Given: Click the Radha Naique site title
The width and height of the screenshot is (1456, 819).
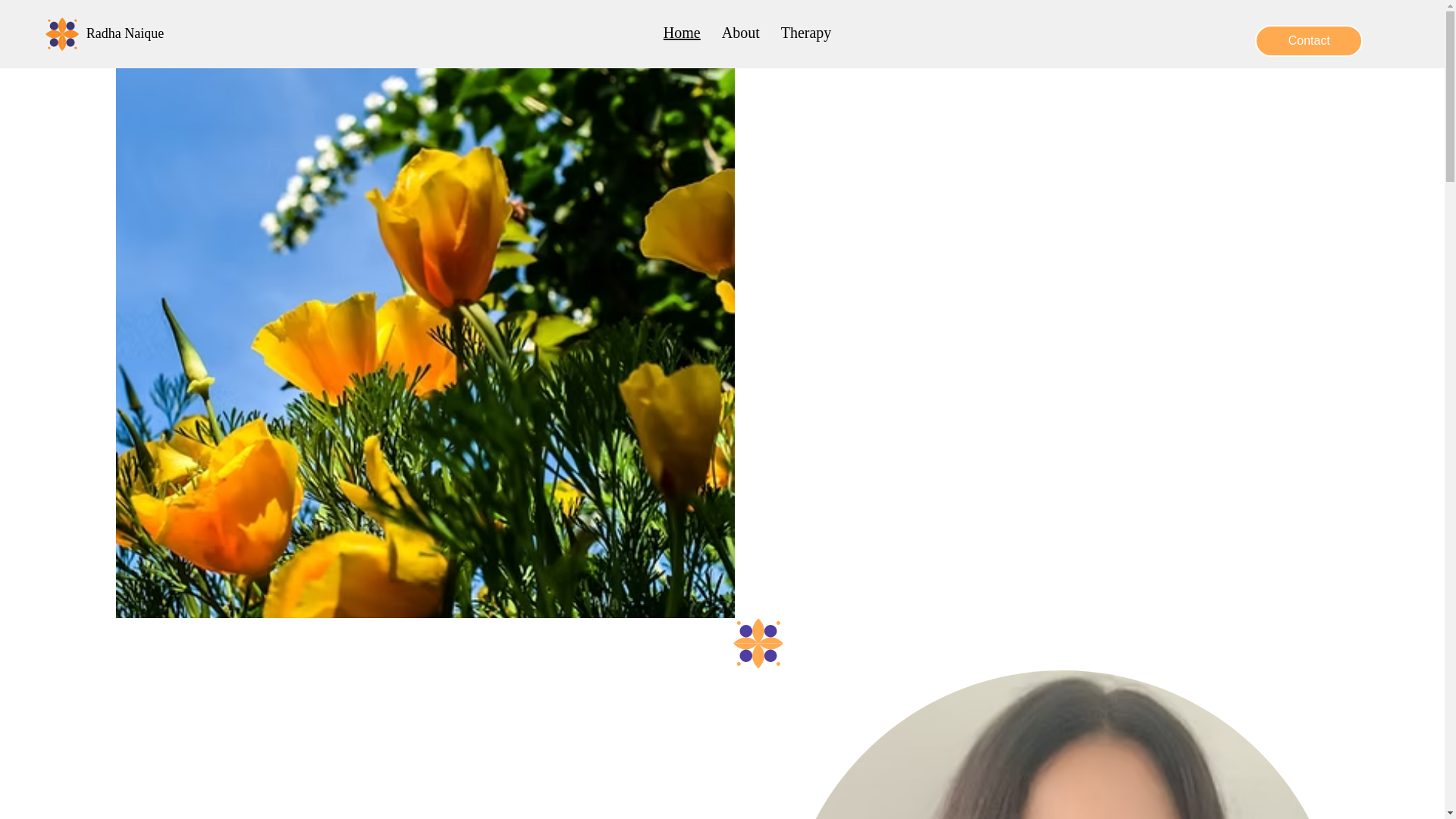Looking at the screenshot, I should [x=125, y=33].
